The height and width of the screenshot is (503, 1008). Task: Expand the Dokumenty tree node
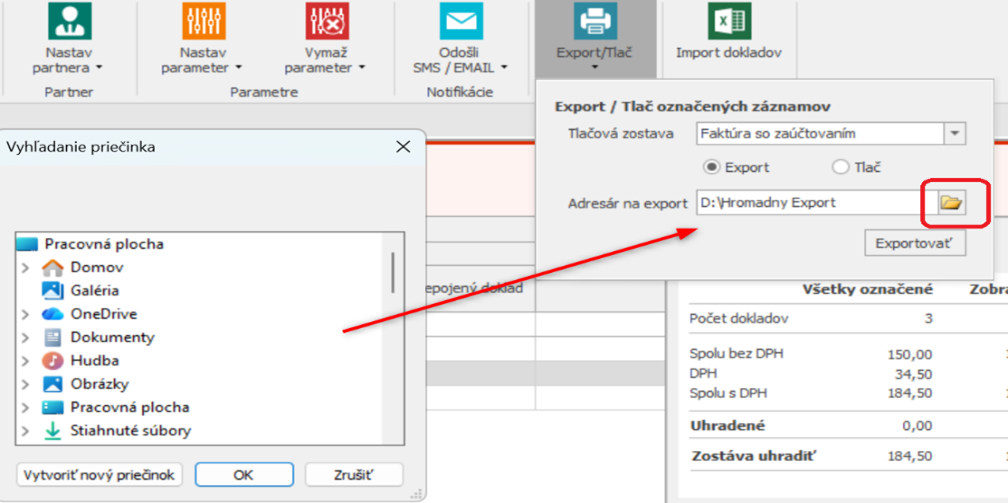pos(26,338)
